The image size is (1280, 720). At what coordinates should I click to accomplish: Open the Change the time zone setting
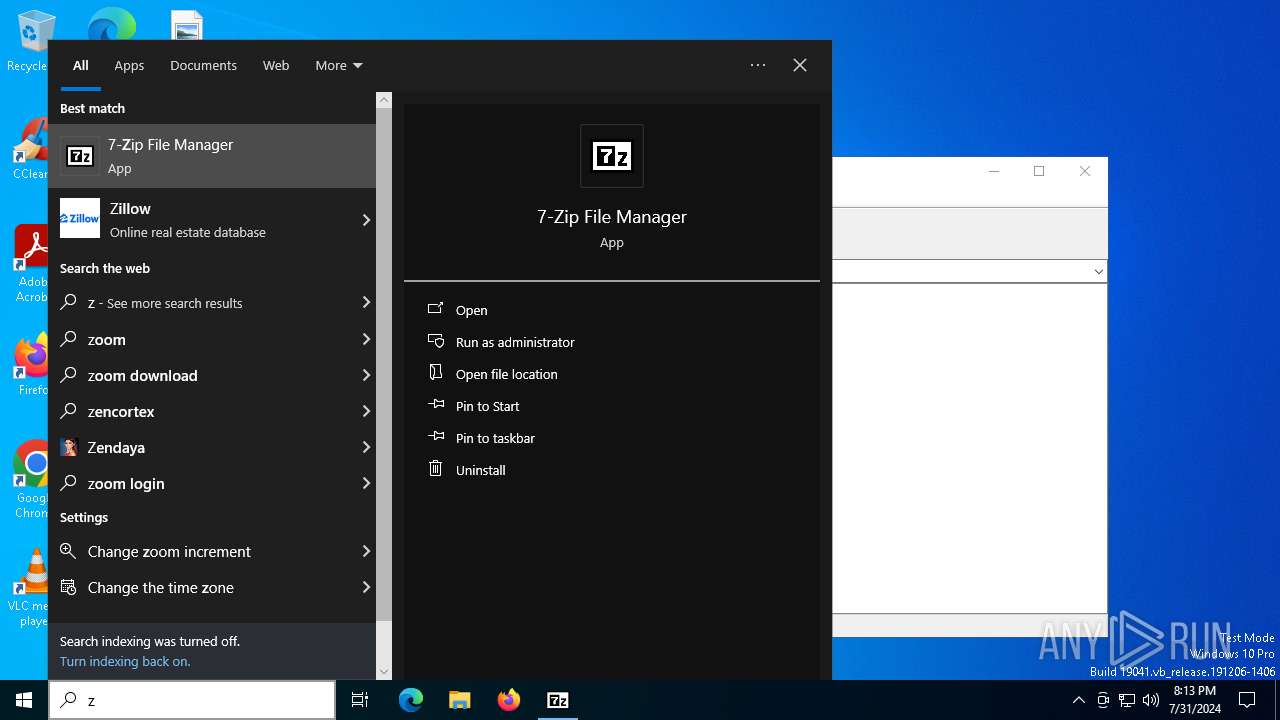pyautogui.click(x=205, y=587)
